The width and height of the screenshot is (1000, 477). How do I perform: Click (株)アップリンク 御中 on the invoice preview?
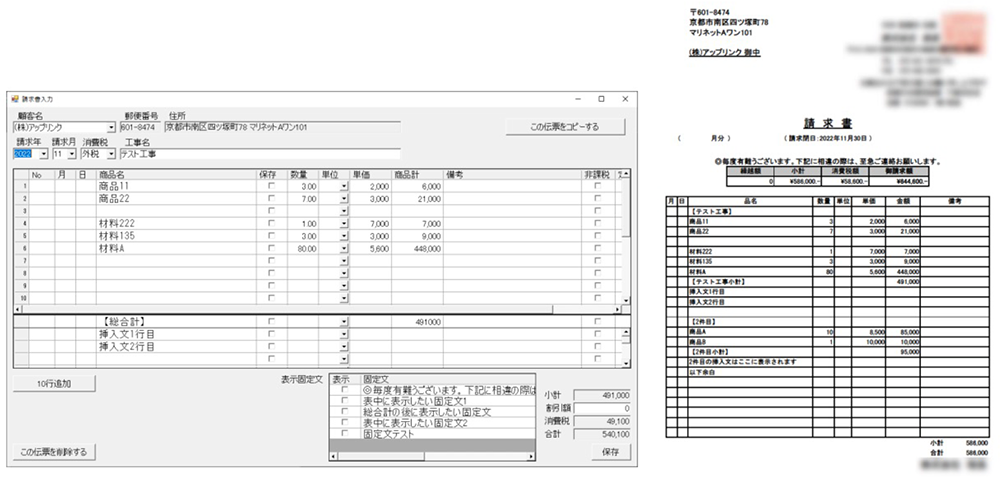coord(725,53)
